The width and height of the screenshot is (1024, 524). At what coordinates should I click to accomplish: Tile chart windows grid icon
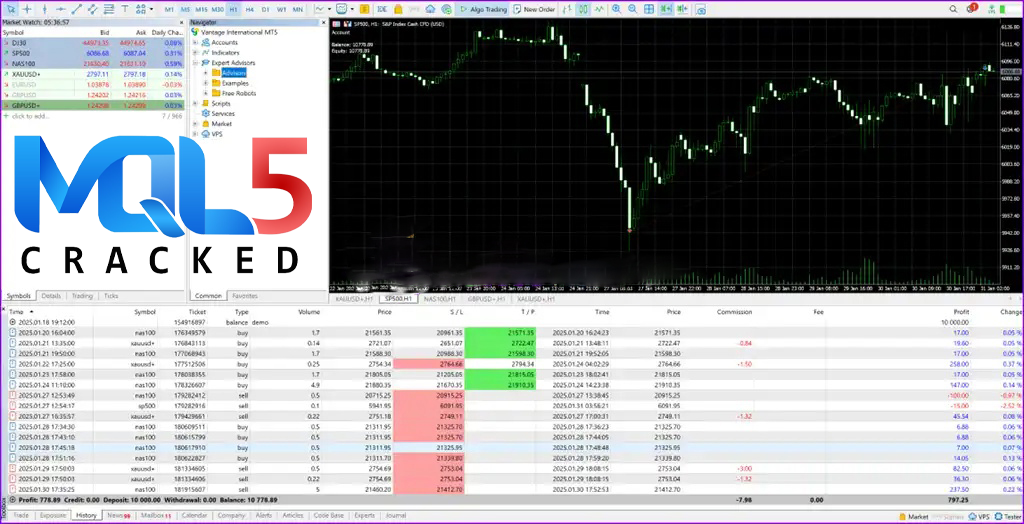[x=648, y=9]
